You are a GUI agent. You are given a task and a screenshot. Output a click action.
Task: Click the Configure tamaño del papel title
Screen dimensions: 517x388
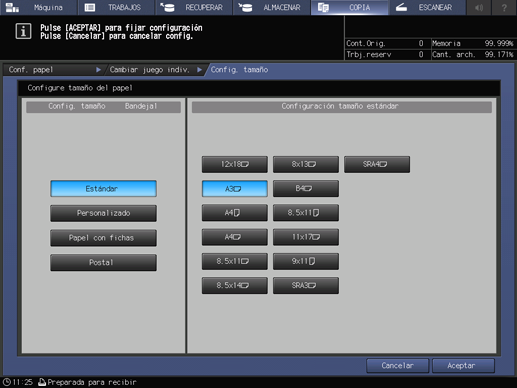click(80, 88)
